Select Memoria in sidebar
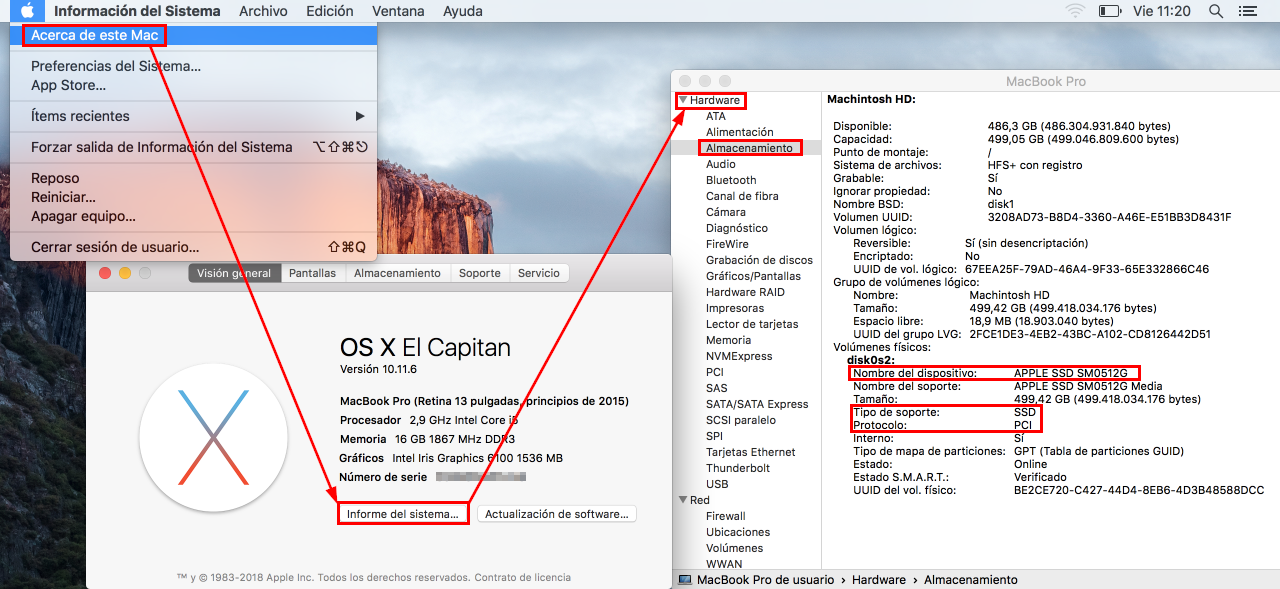 click(728, 340)
